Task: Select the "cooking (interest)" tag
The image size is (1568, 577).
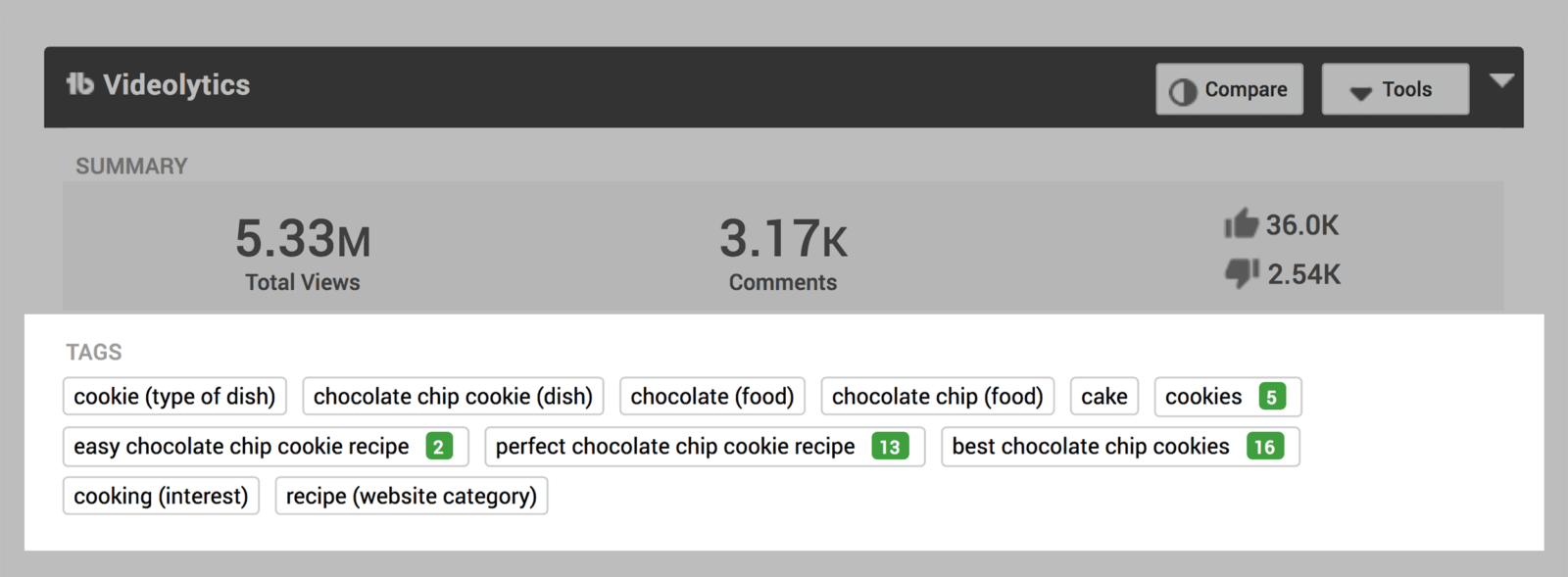Action: 161,496
